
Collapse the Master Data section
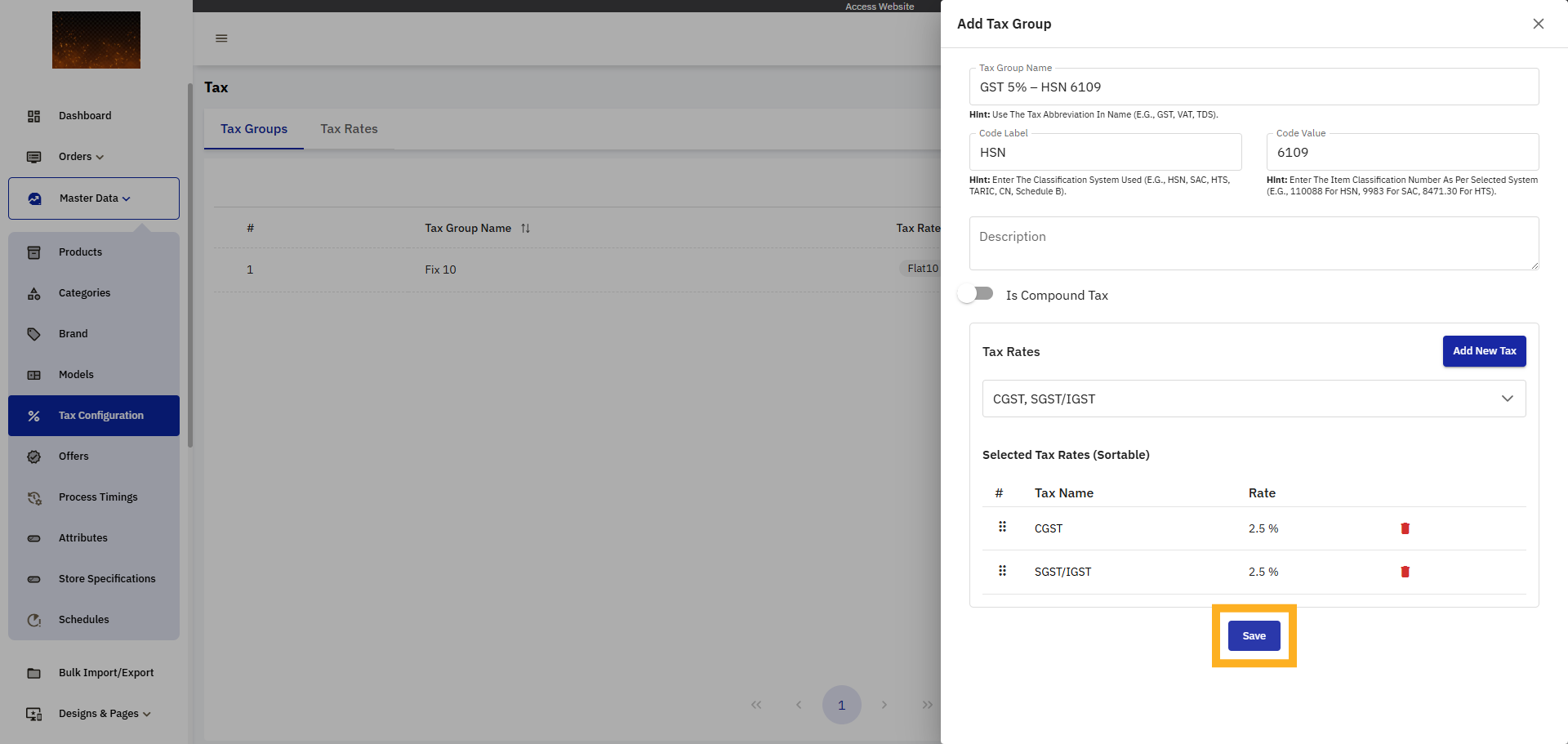[x=94, y=198]
